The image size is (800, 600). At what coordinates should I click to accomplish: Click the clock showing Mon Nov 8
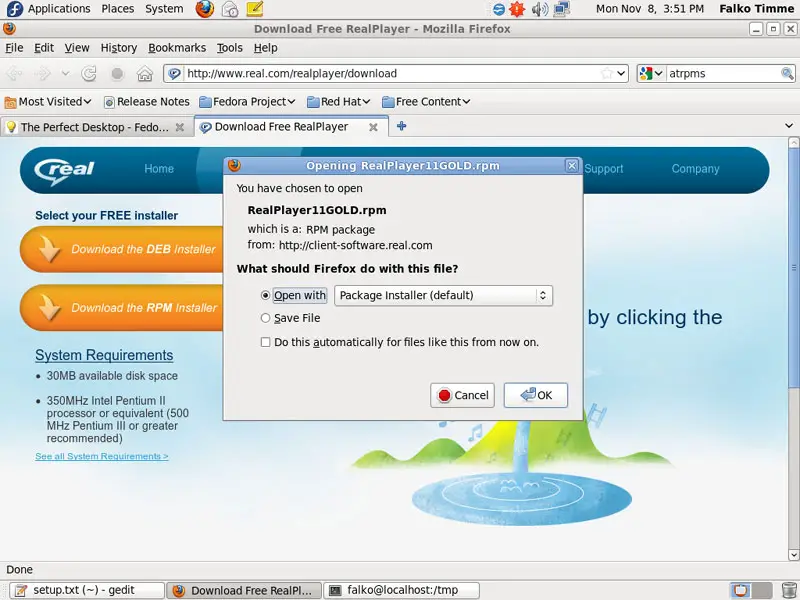[649, 9]
